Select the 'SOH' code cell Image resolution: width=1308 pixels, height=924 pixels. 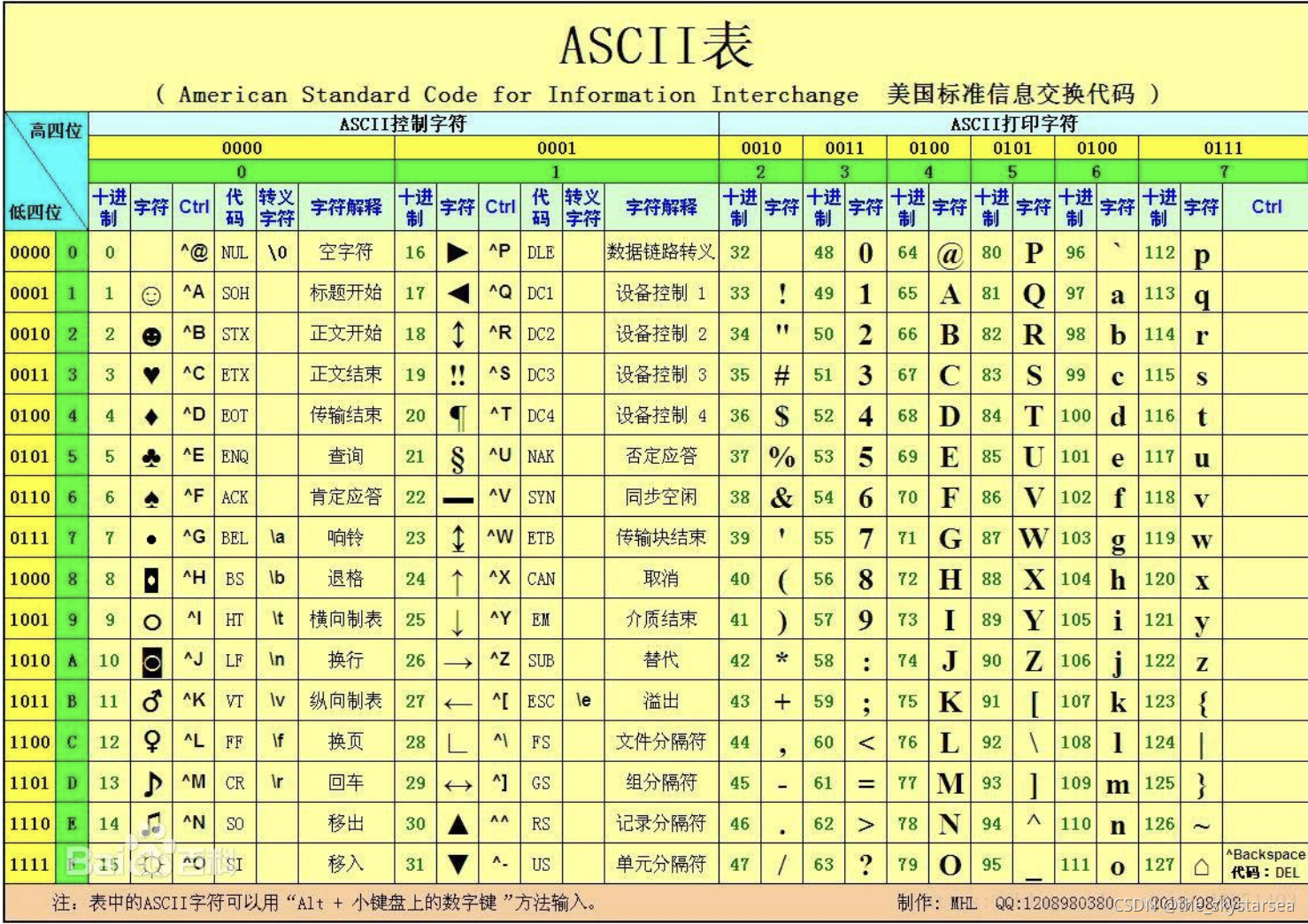click(x=235, y=293)
